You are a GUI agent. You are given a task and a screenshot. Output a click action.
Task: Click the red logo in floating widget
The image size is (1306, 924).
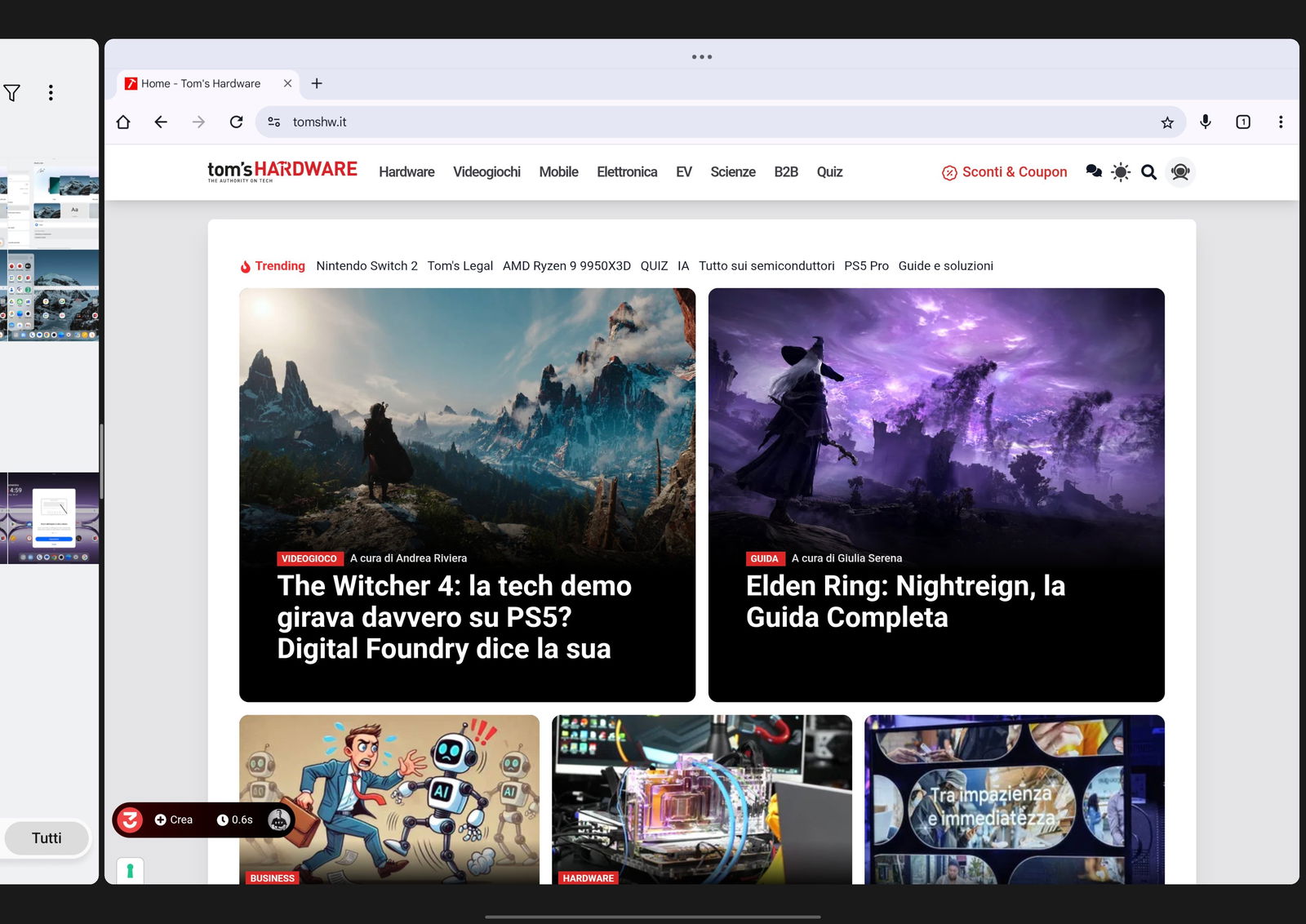click(x=130, y=820)
